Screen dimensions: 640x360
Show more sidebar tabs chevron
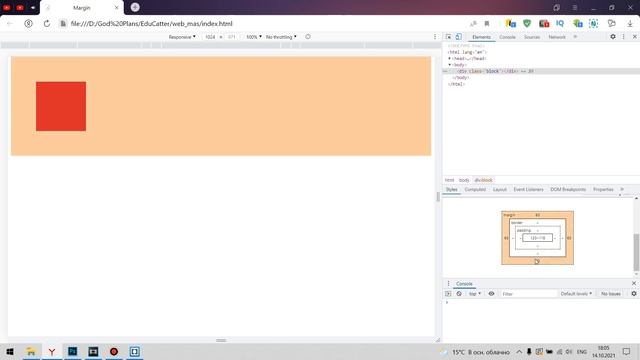pos(622,190)
